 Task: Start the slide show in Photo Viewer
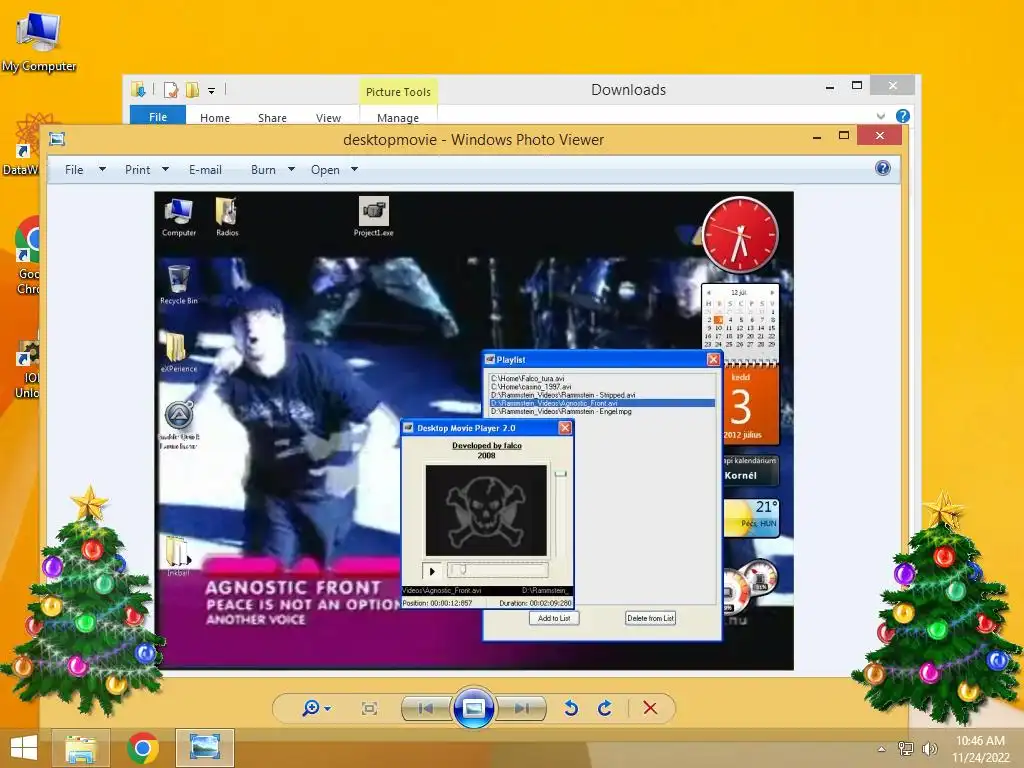(473, 708)
